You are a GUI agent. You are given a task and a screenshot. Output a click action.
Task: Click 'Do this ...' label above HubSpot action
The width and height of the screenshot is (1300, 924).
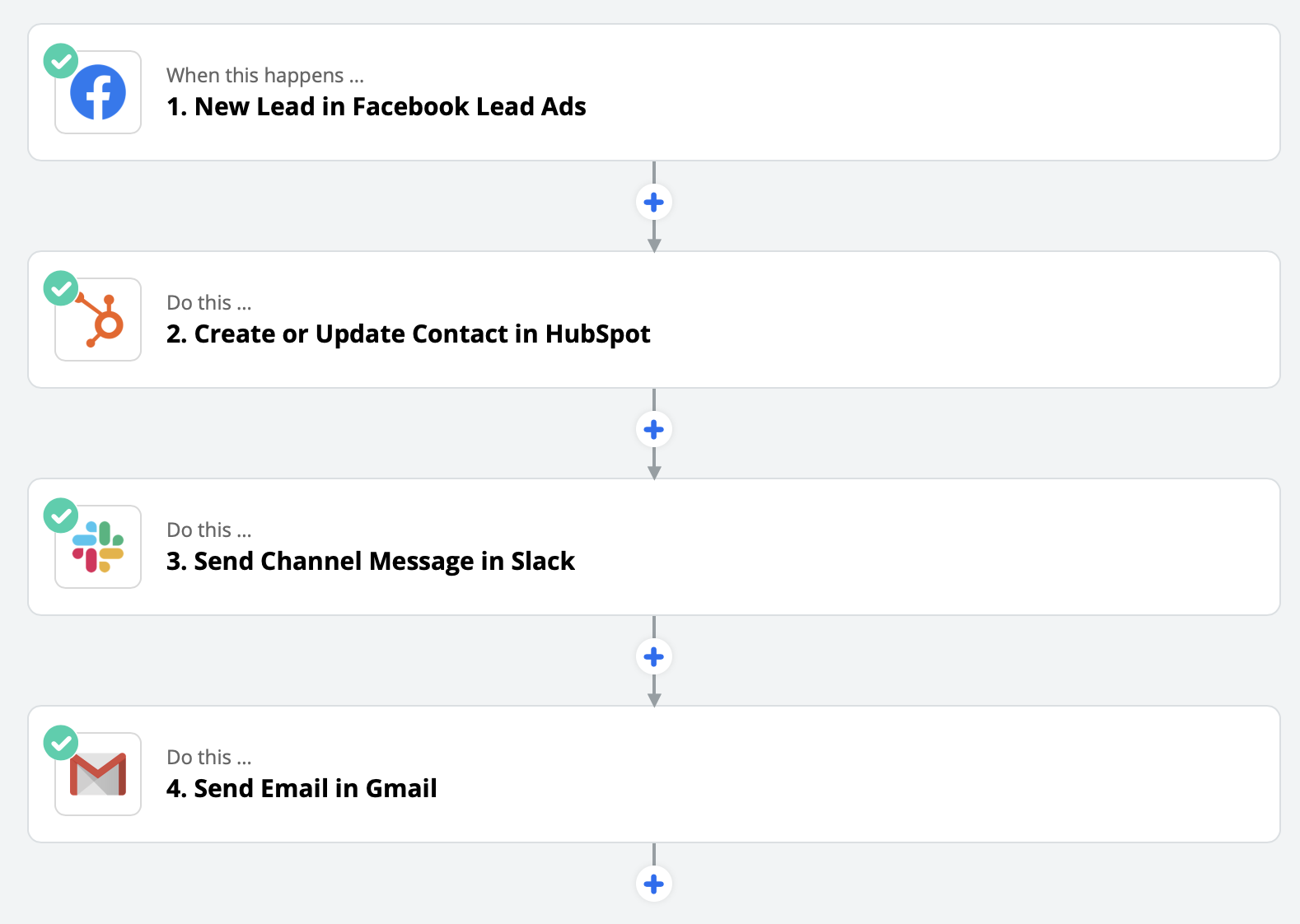[208, 303]
